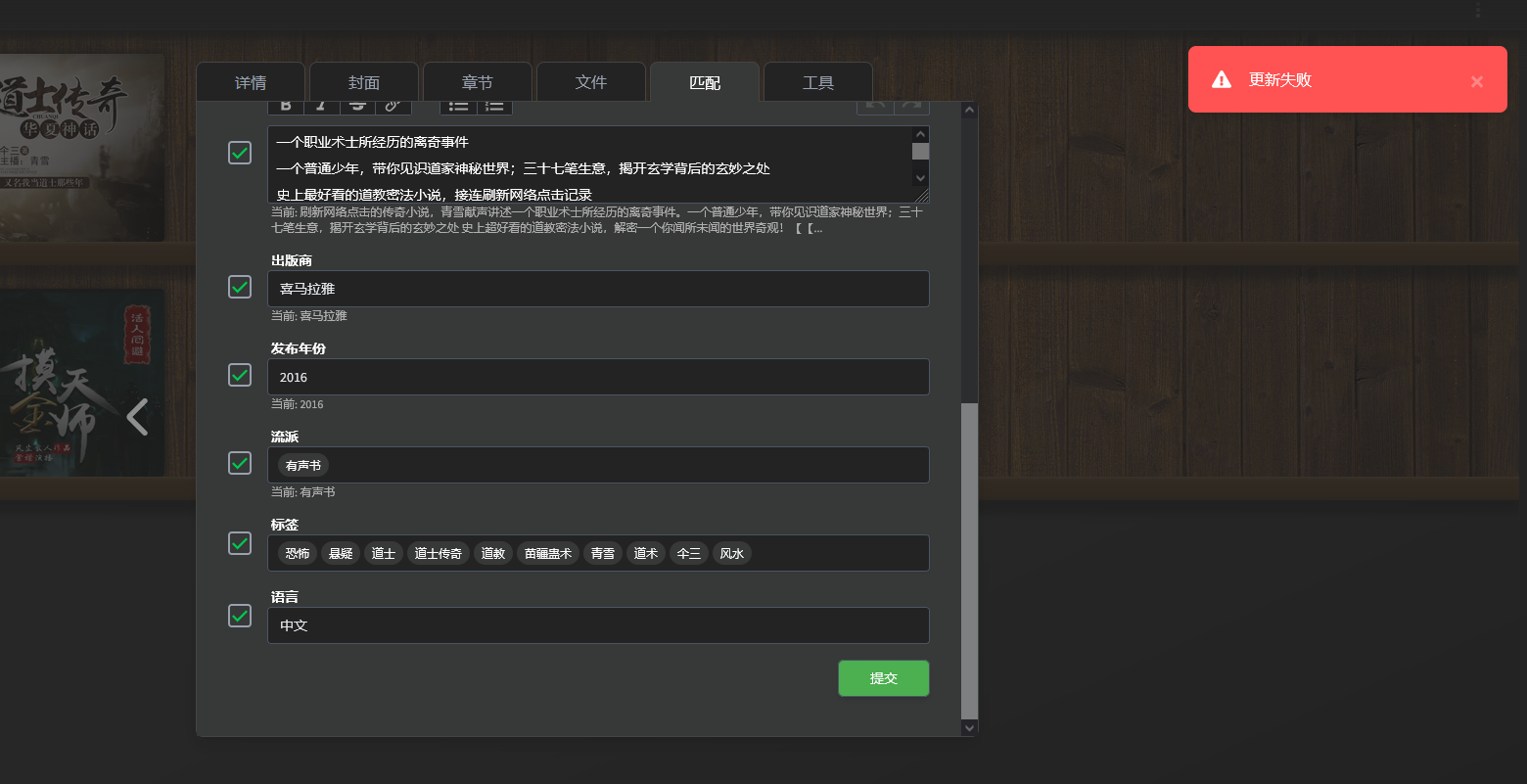
Task: Open the 章节 tab
Action: point(478,82)
